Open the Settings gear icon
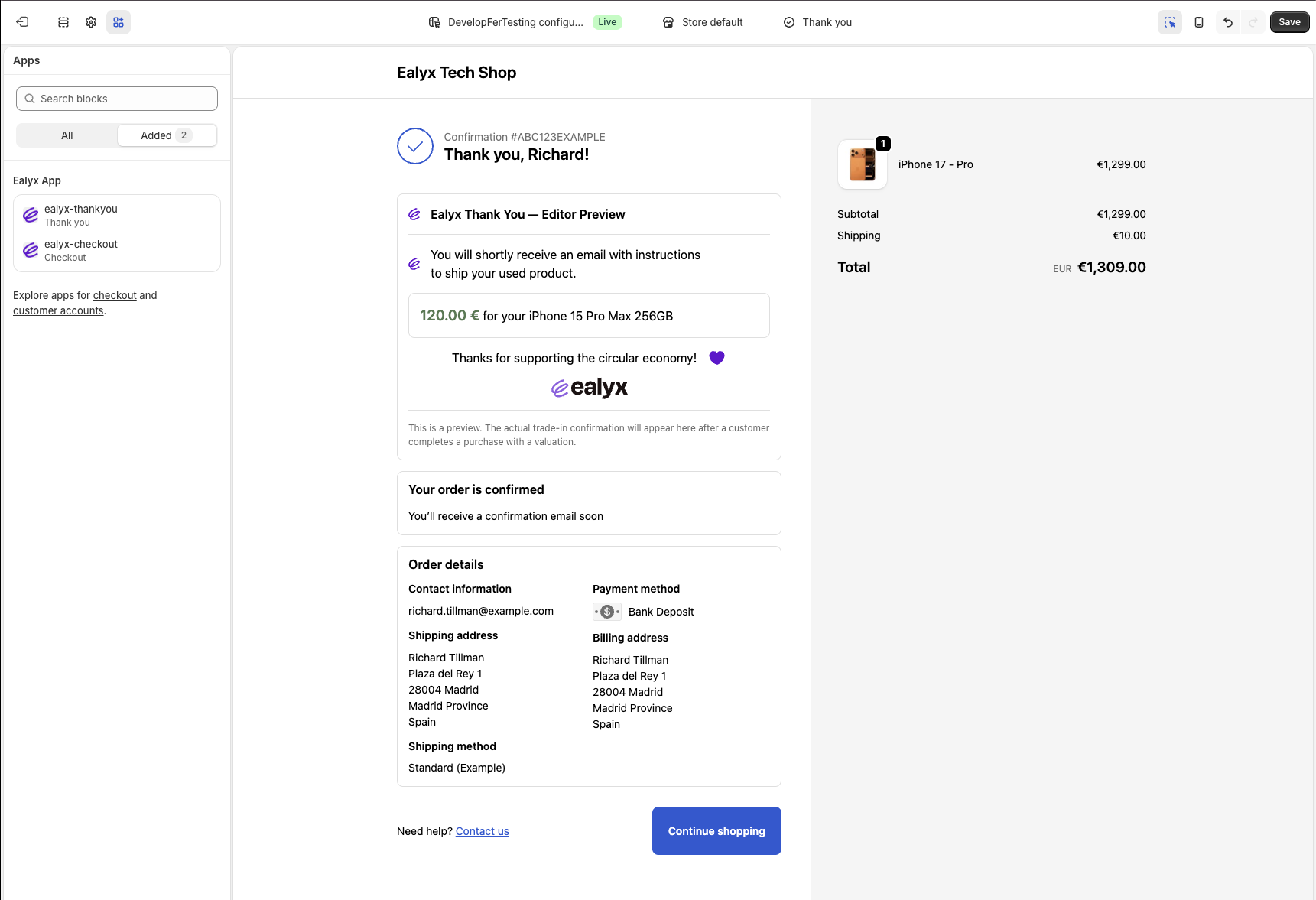Viewport: 1316px width, 900px height. [91, 22]
